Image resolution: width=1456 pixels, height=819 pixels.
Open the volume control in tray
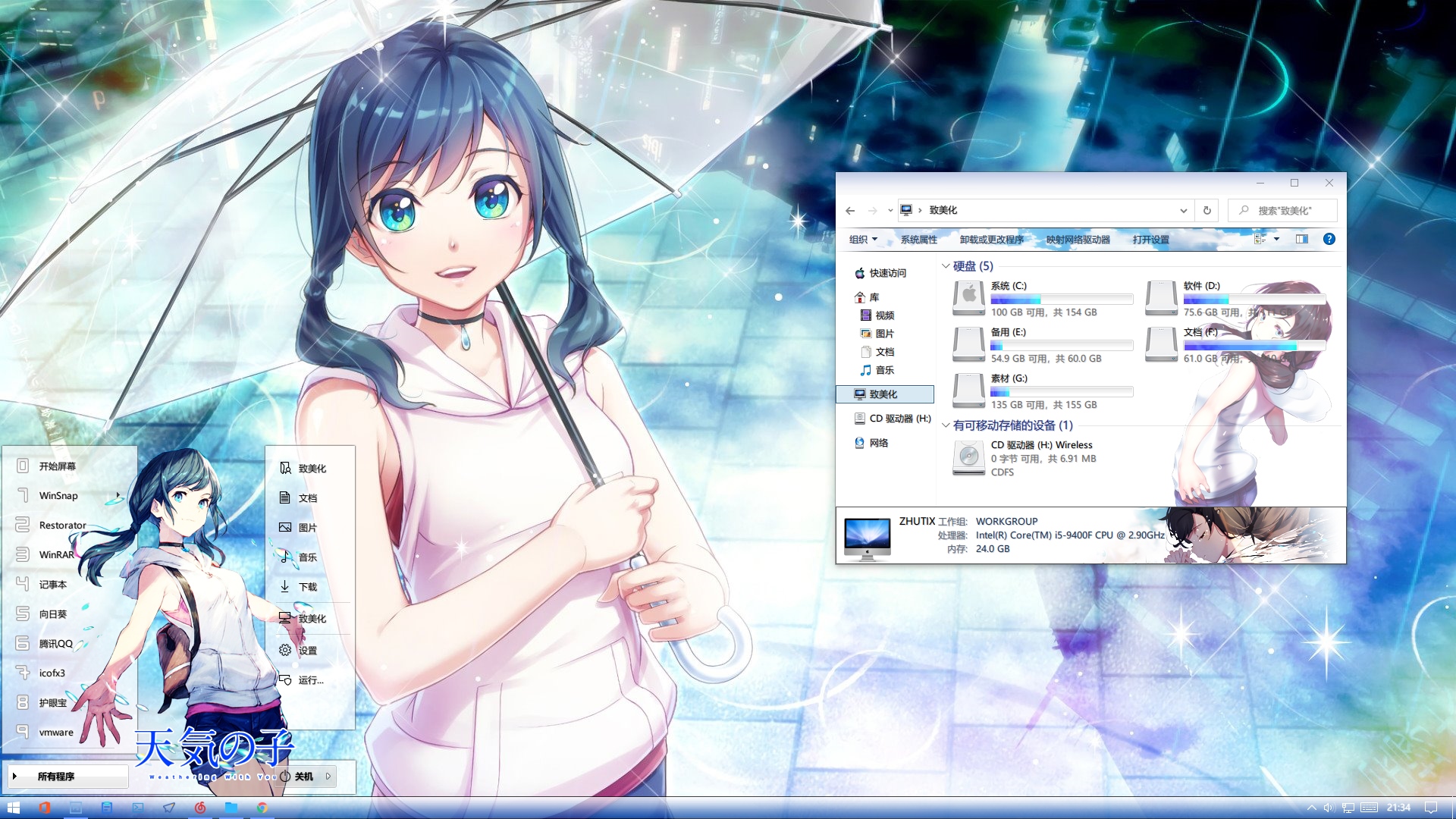click(1329, 808)
